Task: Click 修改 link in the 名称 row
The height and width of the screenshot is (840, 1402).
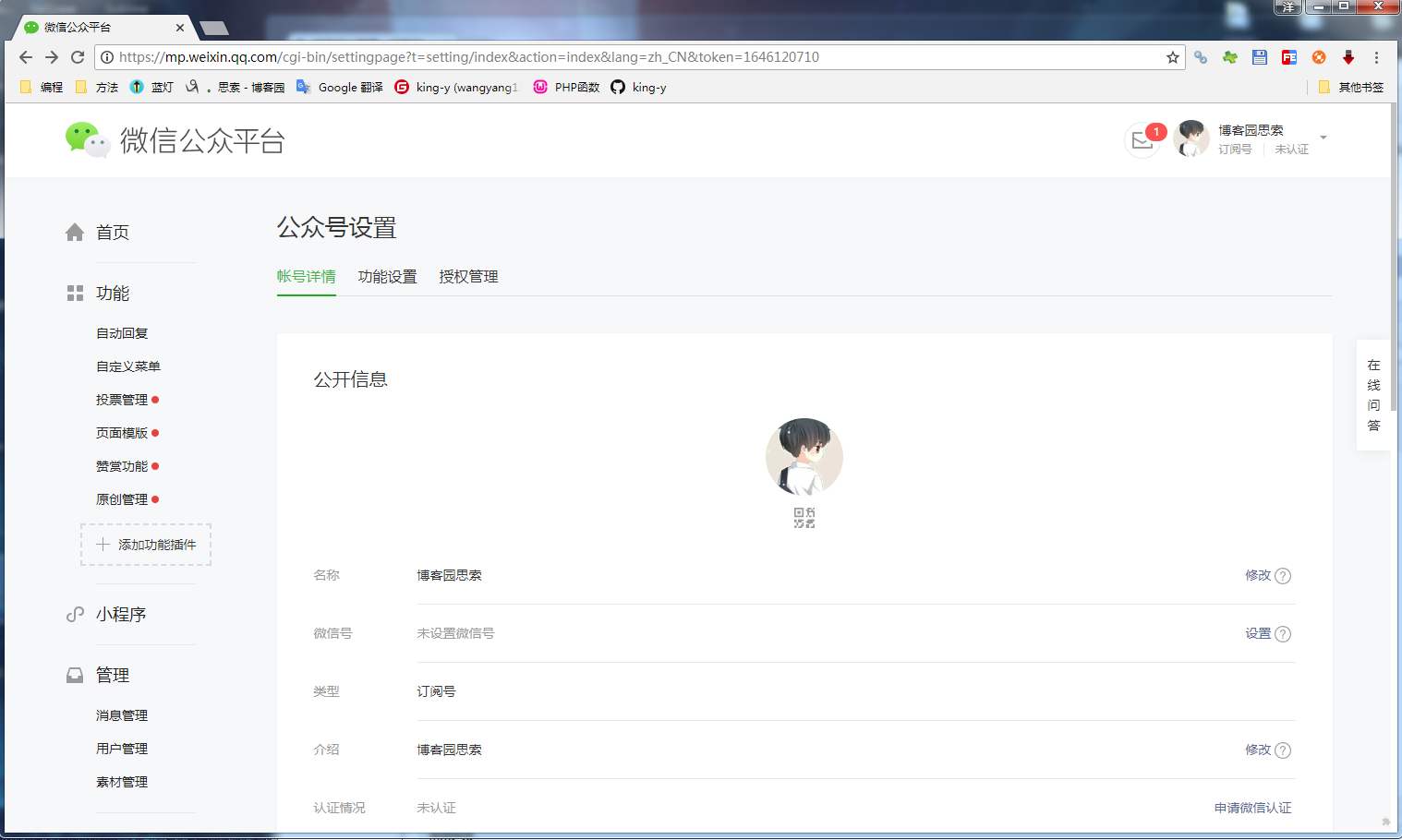Action: click(x=1258, y=575)
